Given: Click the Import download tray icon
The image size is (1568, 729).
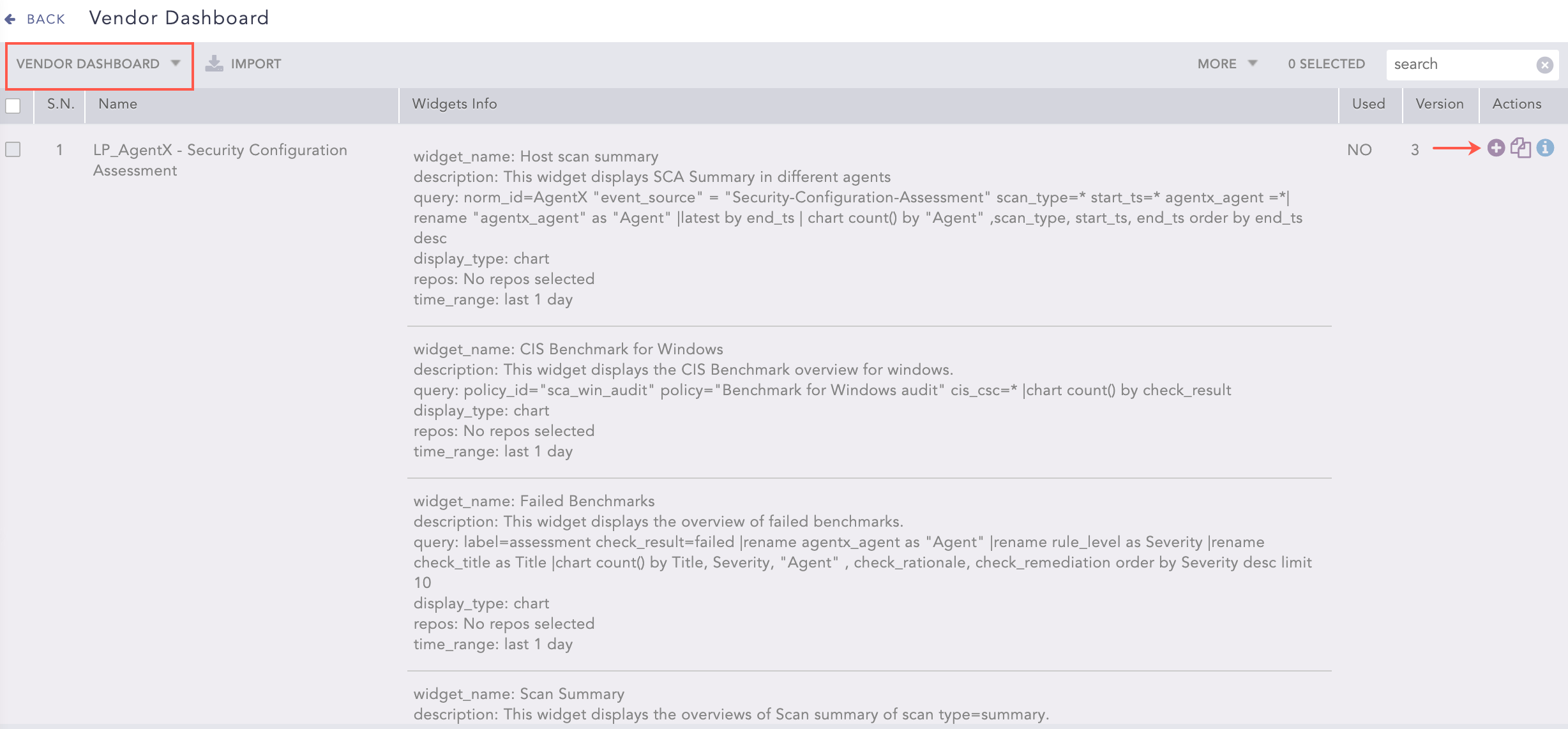Looking at the screenshot, I should 214,63.
